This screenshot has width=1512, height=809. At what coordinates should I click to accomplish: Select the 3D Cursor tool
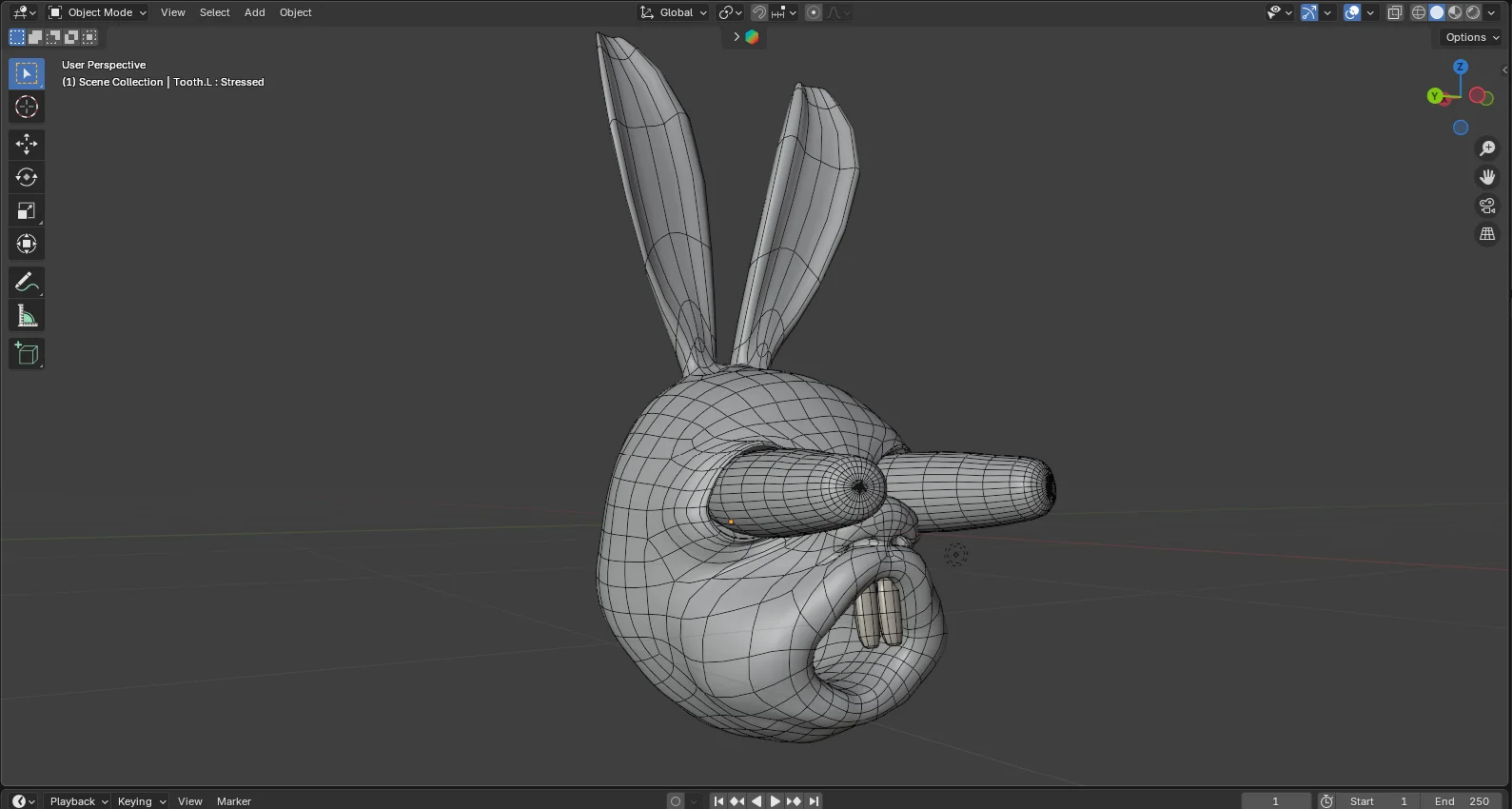(x=27, y=107)
